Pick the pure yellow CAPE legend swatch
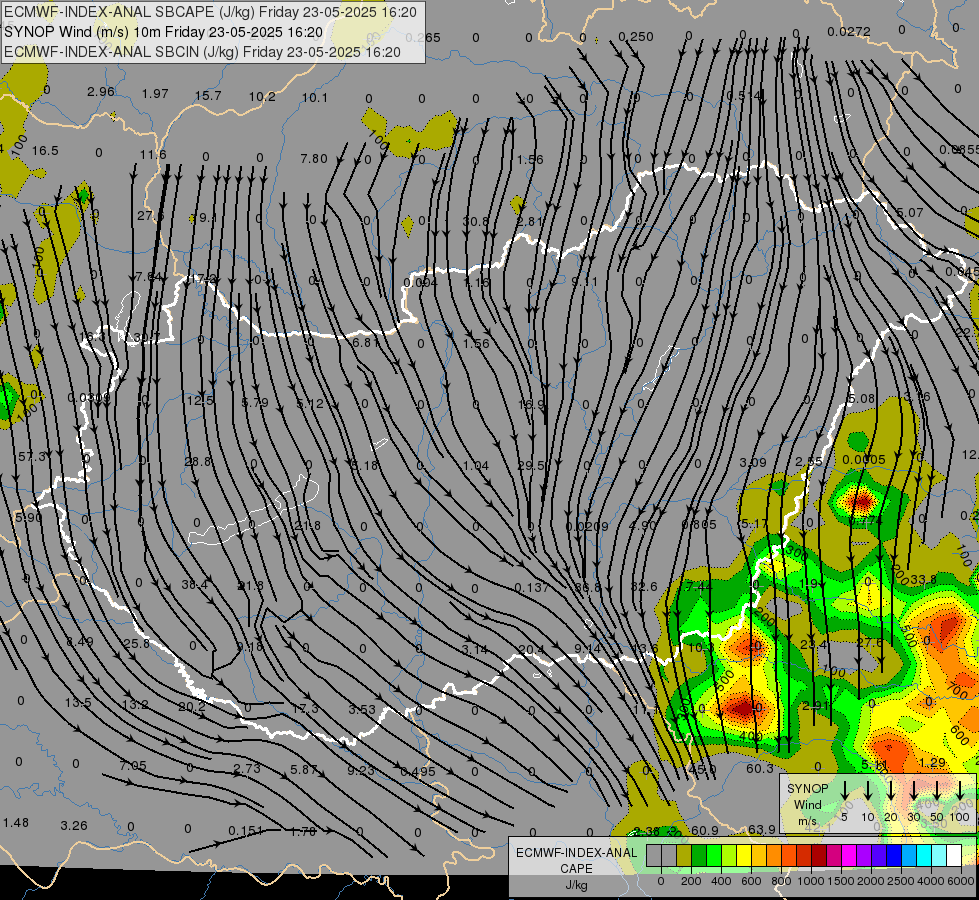 [x=744, y=855]
